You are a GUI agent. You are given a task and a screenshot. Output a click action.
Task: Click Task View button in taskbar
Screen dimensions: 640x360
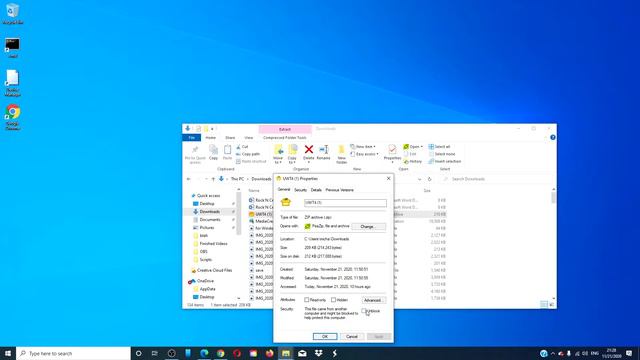click(x=155, y=353)
